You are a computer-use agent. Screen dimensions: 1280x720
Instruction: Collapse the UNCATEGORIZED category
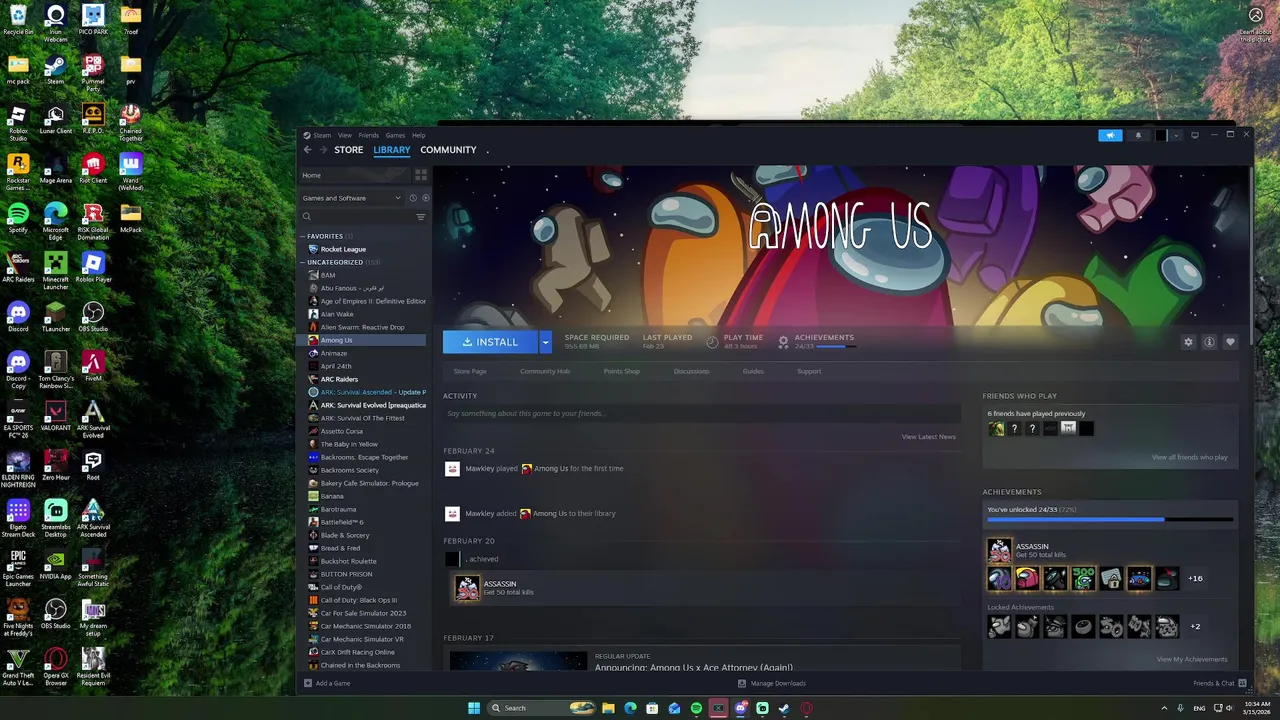point(303,262)
